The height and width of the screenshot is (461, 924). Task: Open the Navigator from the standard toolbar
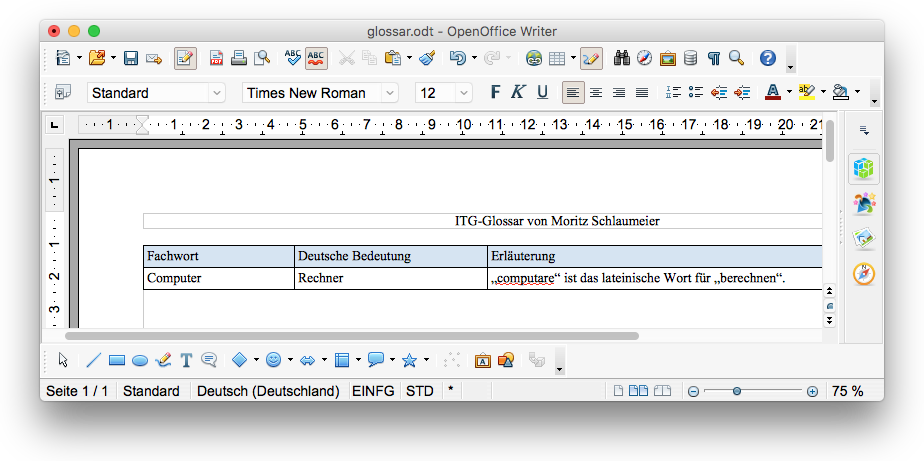point(644,58)
